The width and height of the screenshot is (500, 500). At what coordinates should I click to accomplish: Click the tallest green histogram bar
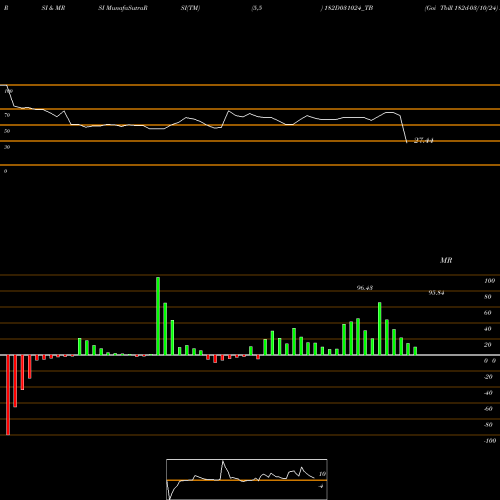click(158, 316)
